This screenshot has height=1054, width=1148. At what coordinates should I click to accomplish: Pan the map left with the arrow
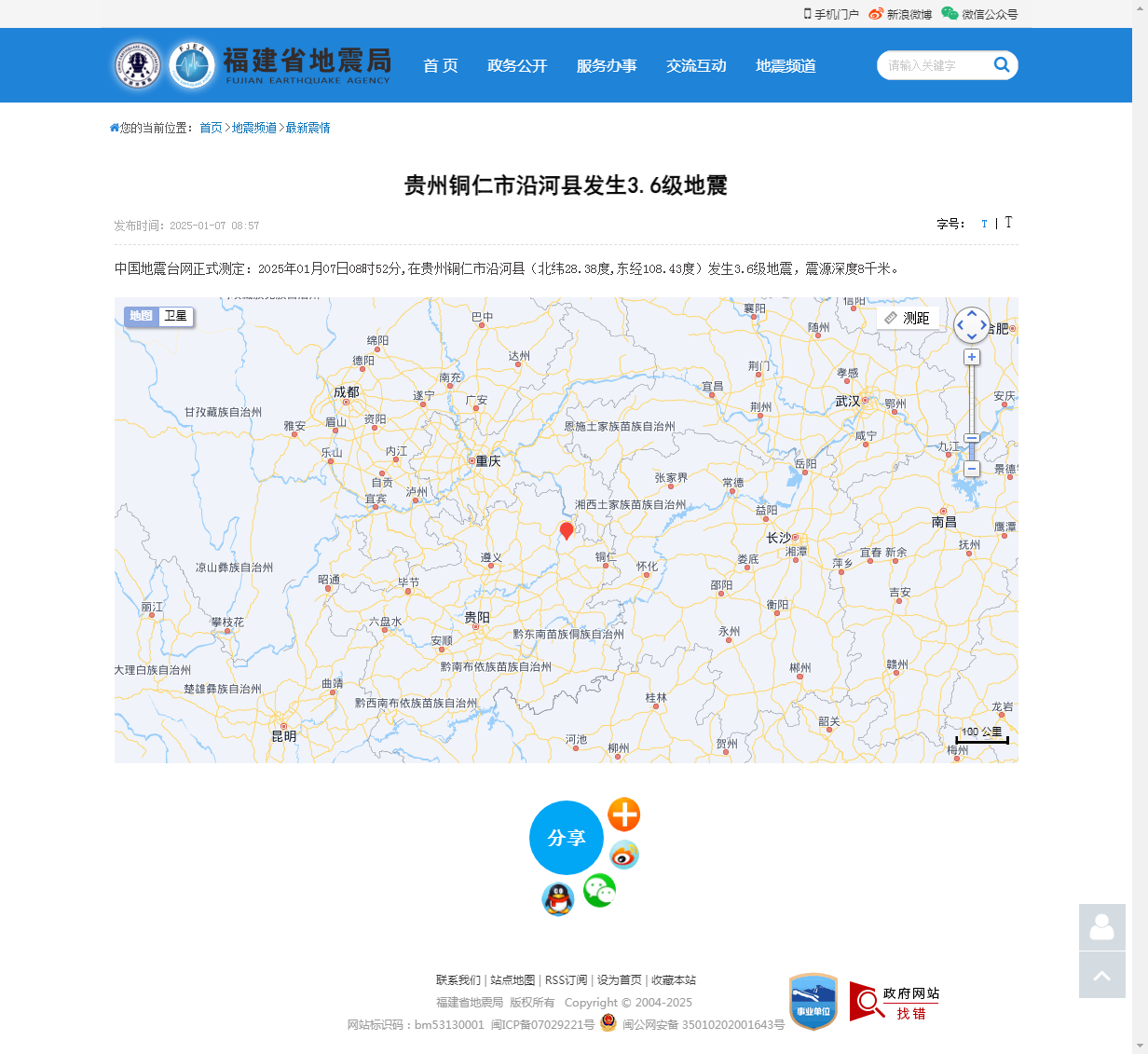click(x=961, y=325)
